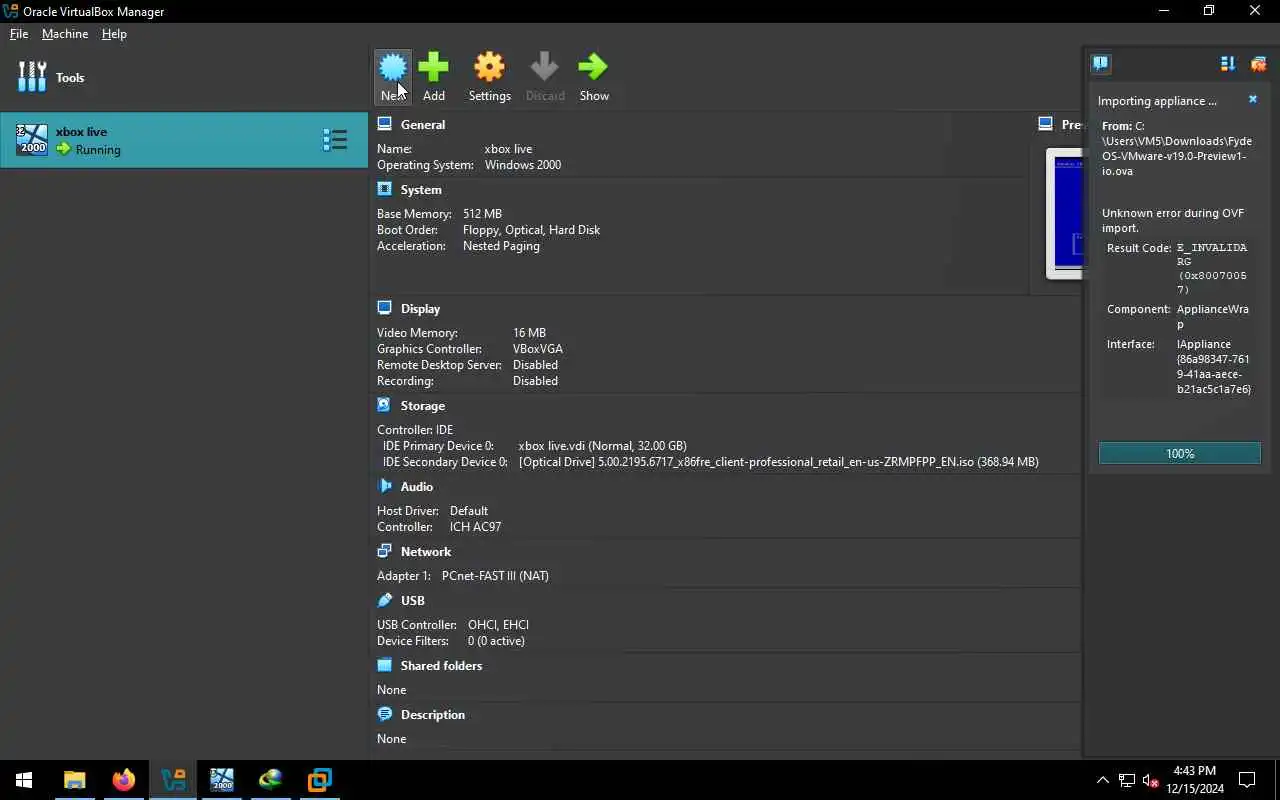Dismiss the Importing appliance notification
Image resolution: width=1280 pixels, height=800 pixels.
(1253, 100)
